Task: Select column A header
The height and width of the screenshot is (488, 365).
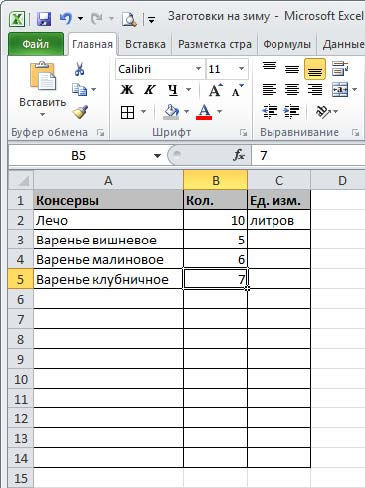Action: click(108, 180)
